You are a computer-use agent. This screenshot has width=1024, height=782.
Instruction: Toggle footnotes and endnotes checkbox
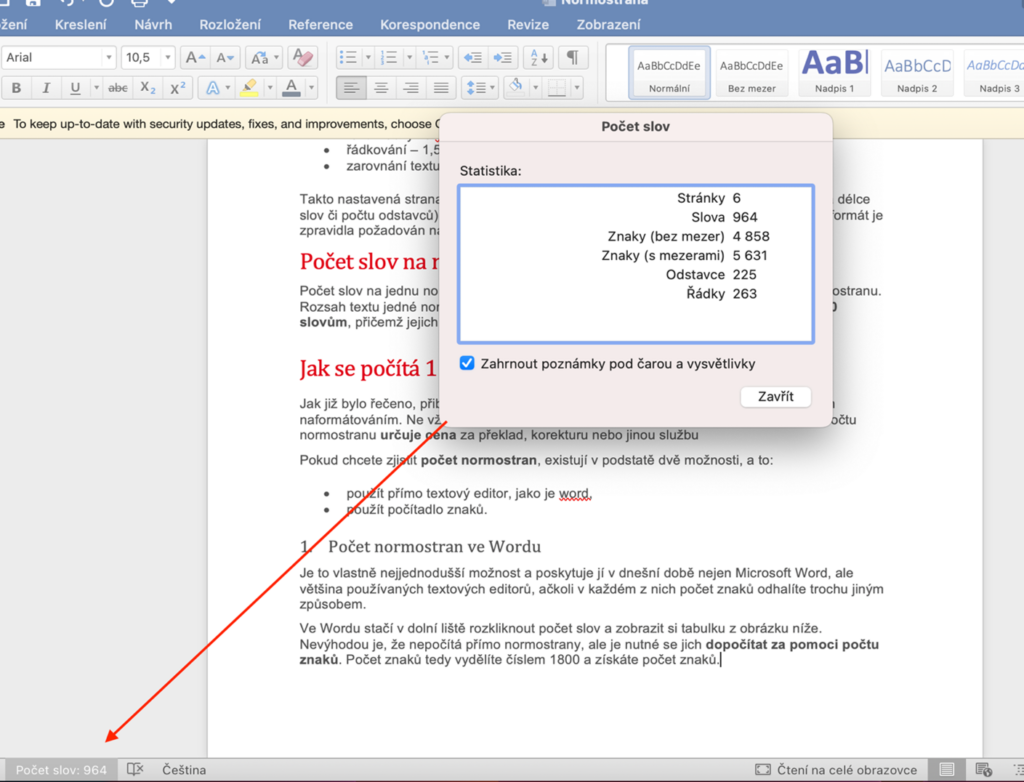pos(467,363)
